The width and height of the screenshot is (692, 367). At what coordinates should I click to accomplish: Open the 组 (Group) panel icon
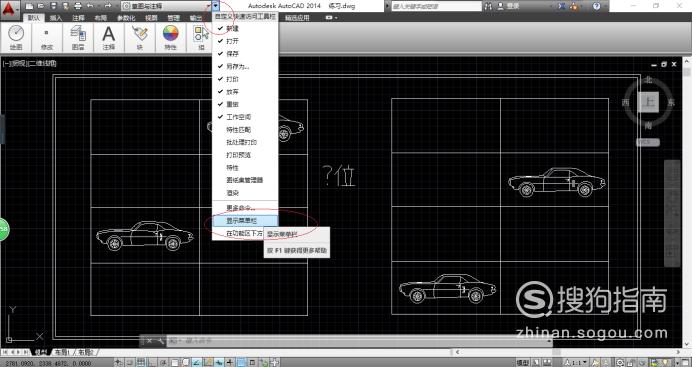pos(201,37)
